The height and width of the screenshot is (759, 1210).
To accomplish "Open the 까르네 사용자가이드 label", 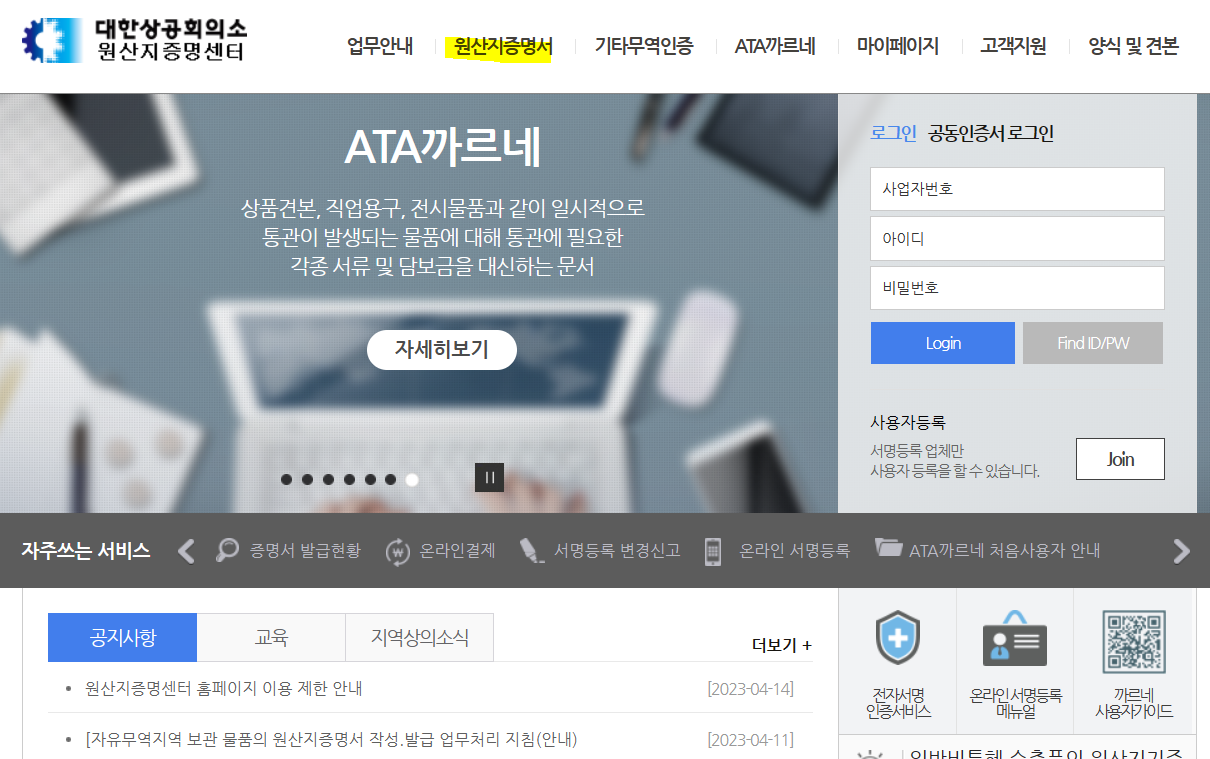I will click(1134, 703).
